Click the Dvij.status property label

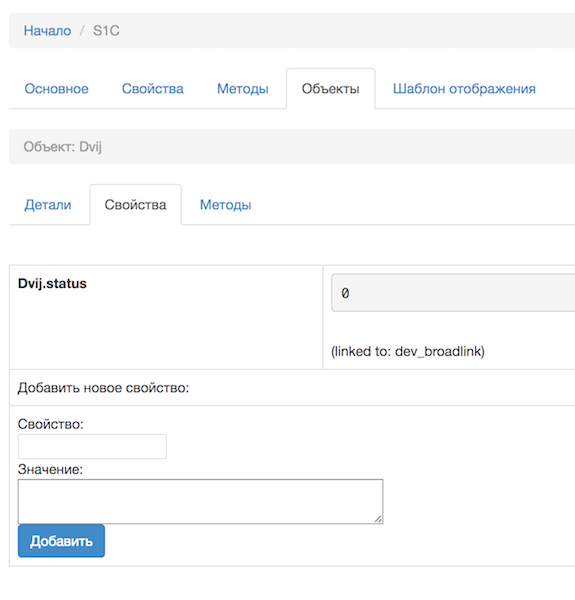click(x=52, y=284)
